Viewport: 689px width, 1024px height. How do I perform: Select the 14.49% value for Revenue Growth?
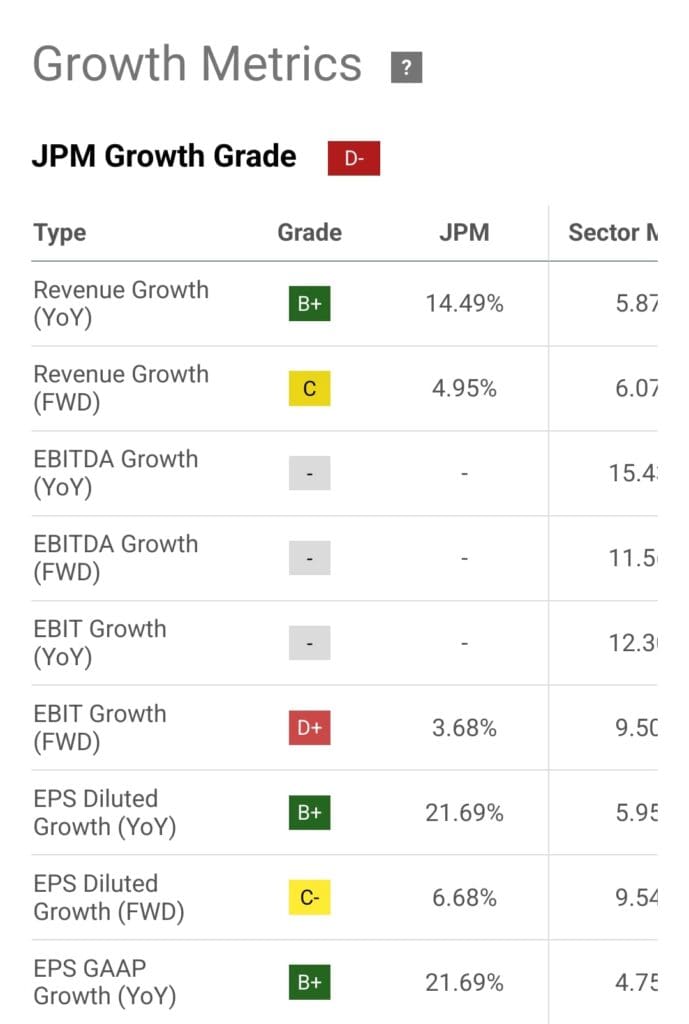click(465, 303)
